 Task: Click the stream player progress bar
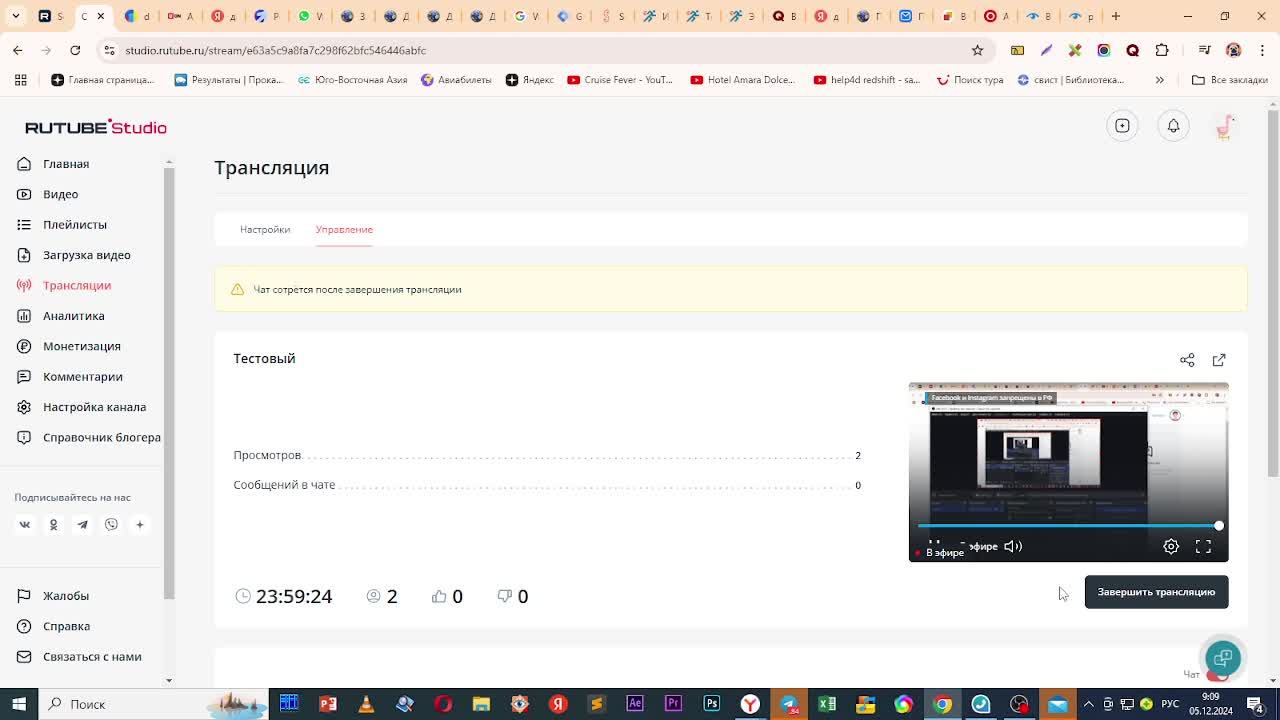click(1068, 526)
